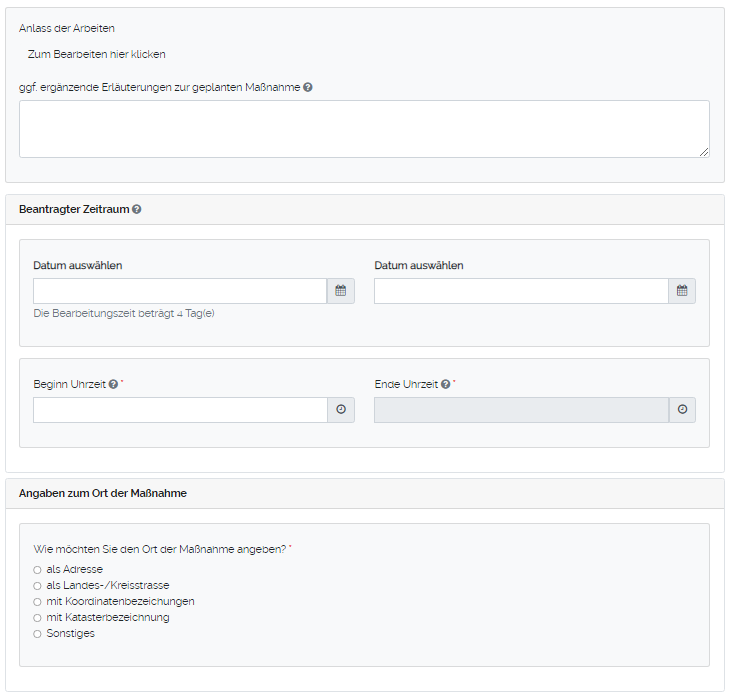The height and width of the screenshot is (697, 729).
Task: Open calendar picker for the end date
Action: [x=682, y=291]
